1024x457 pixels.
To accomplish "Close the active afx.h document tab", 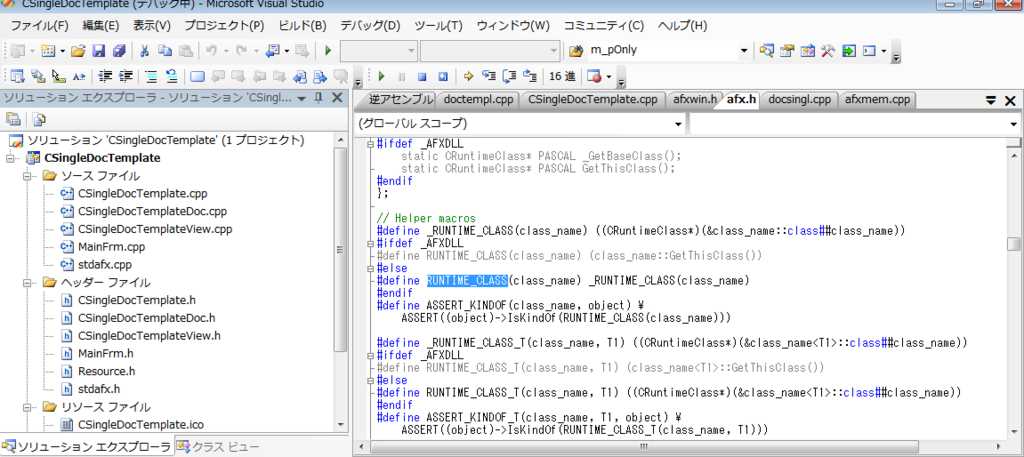I will [1010, 101].
